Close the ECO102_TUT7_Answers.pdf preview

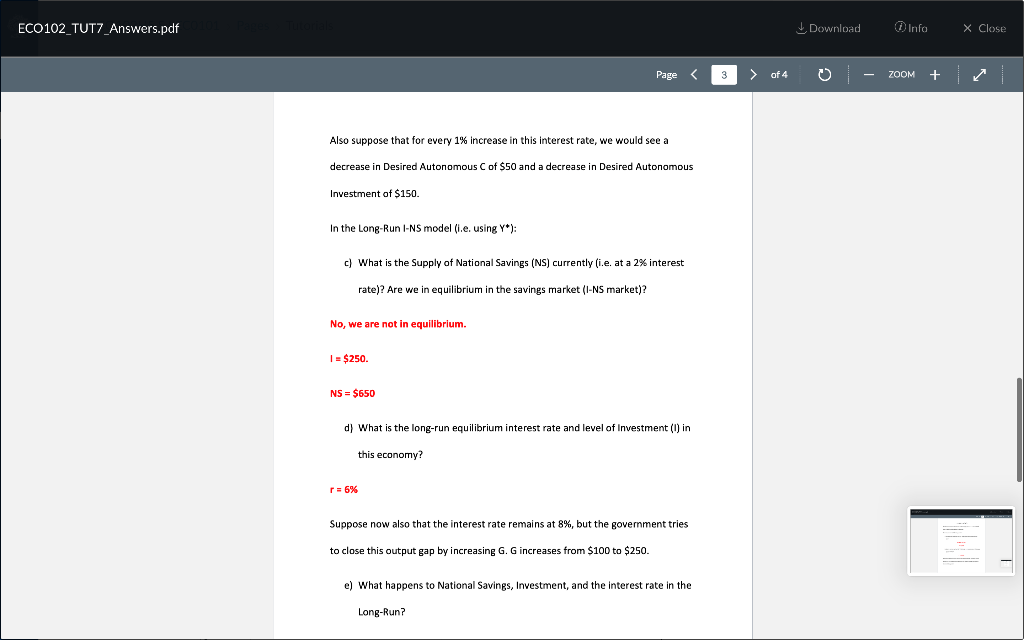(983, 28)
